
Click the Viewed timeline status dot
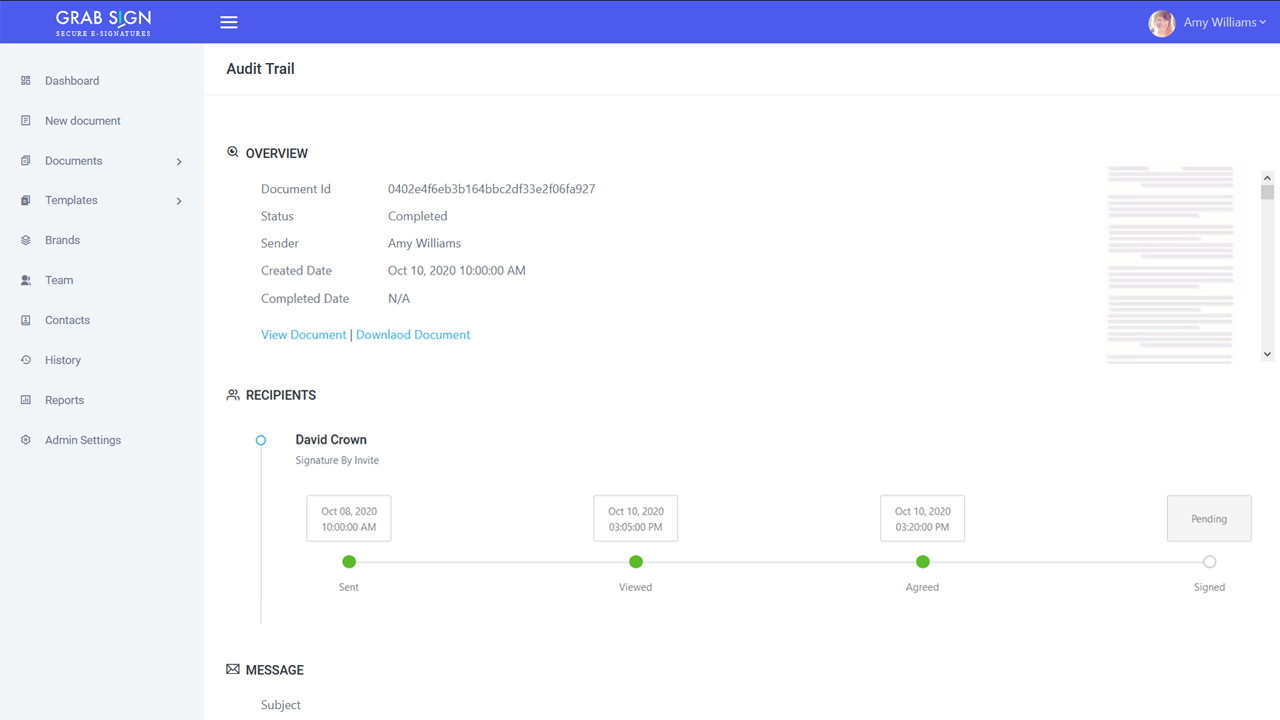coord(635,562)
